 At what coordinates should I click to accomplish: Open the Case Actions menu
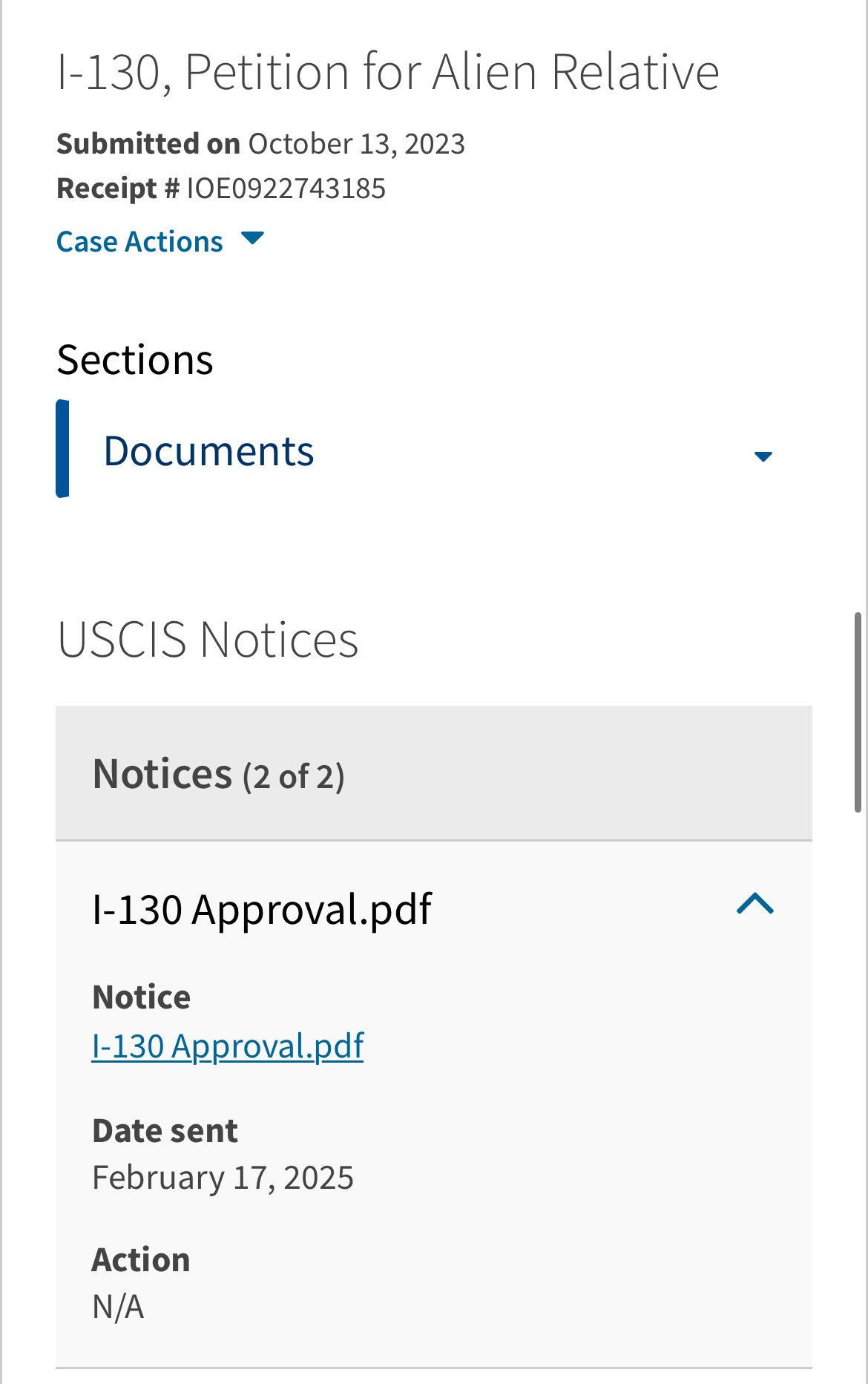tap(139, 242)
